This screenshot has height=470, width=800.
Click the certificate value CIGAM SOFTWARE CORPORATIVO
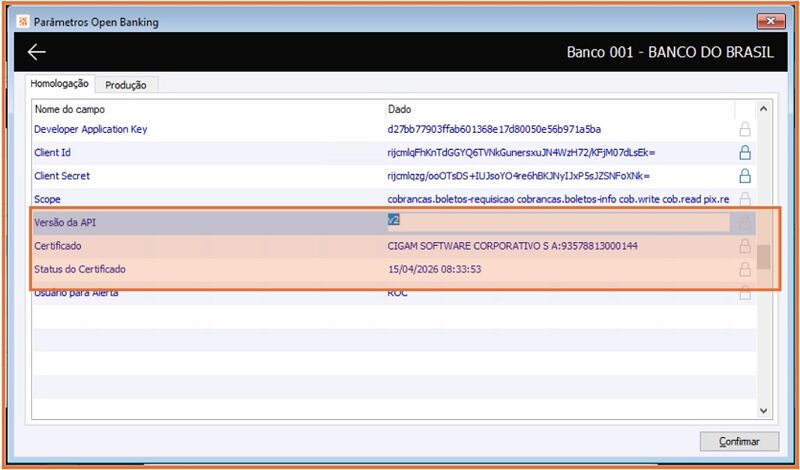[x=512, y=246]
